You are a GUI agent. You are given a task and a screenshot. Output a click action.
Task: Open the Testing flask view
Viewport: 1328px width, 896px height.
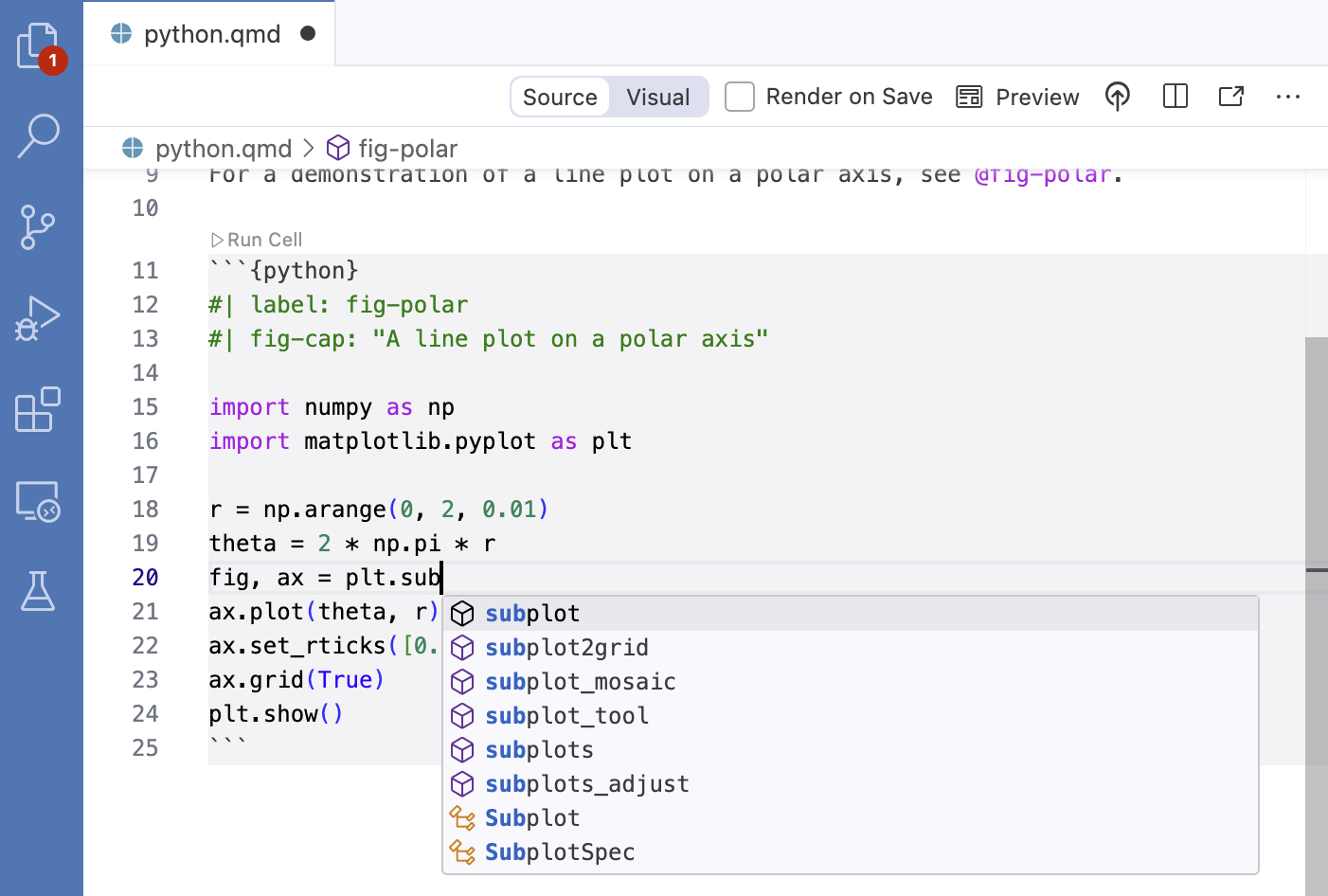click(x=38, y=590)
